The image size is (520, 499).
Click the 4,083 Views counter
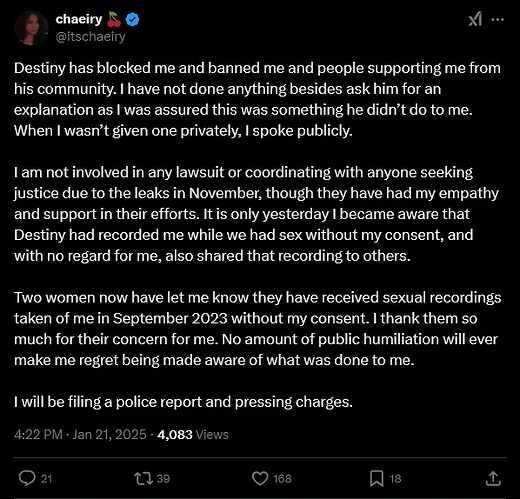coord(193,434)
